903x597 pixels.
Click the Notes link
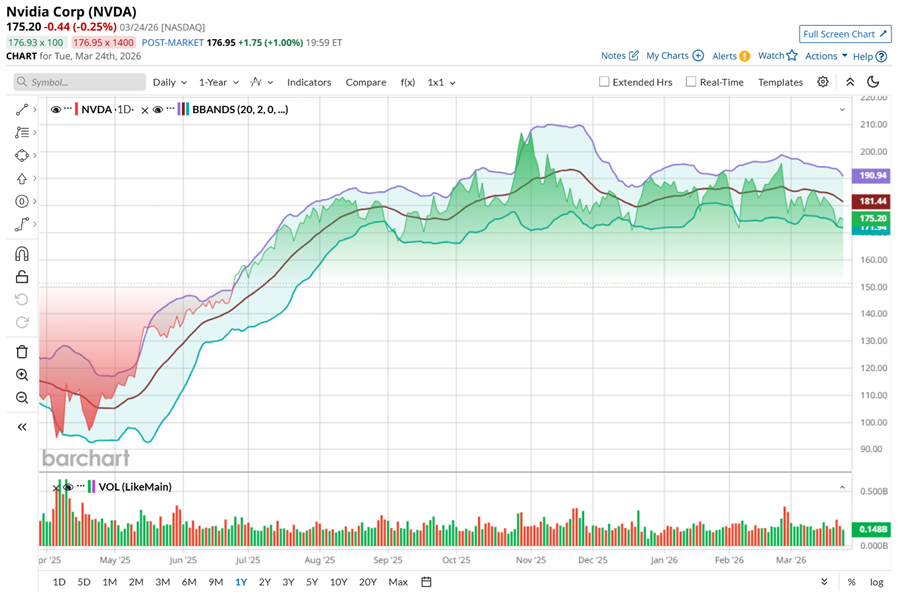pos(613,55)
